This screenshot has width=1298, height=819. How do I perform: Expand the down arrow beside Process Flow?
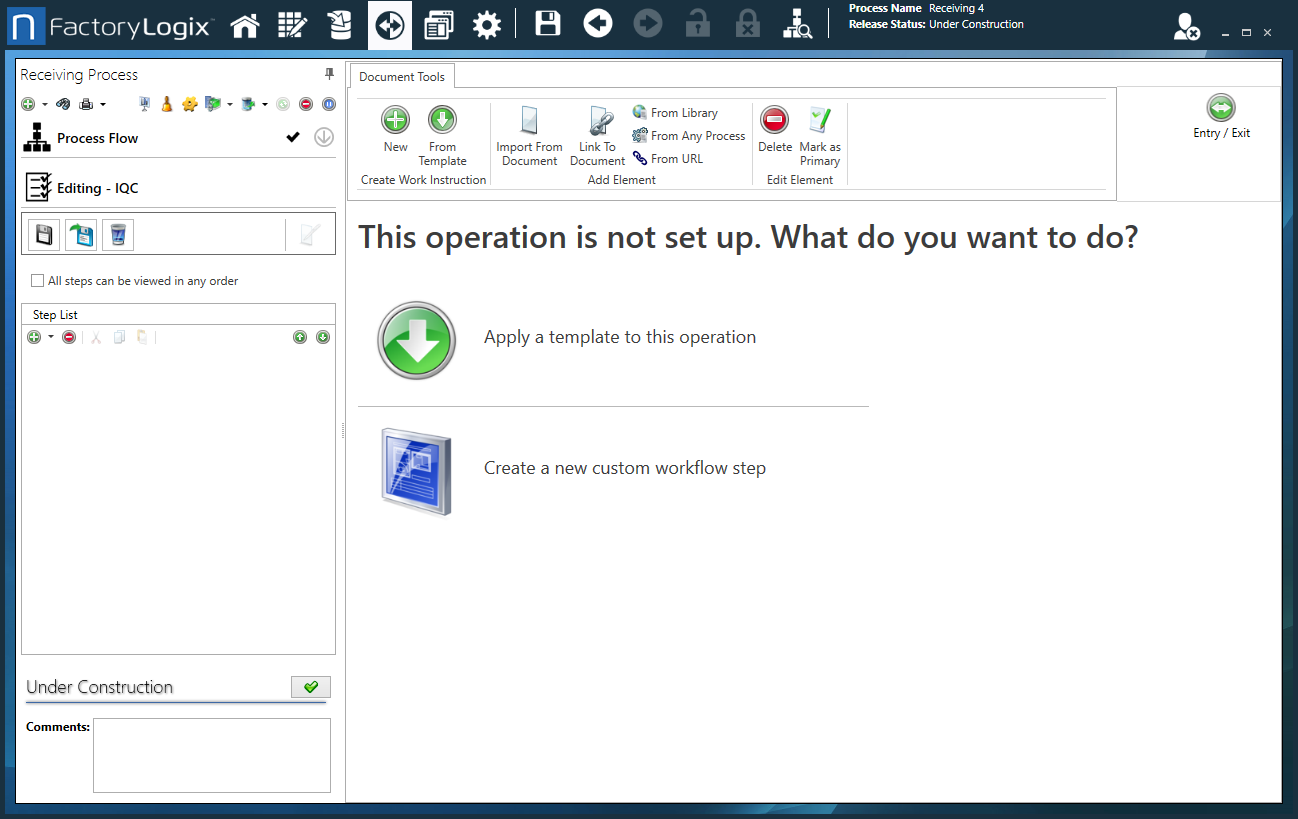pyautogui.click(x=322, y=137)
